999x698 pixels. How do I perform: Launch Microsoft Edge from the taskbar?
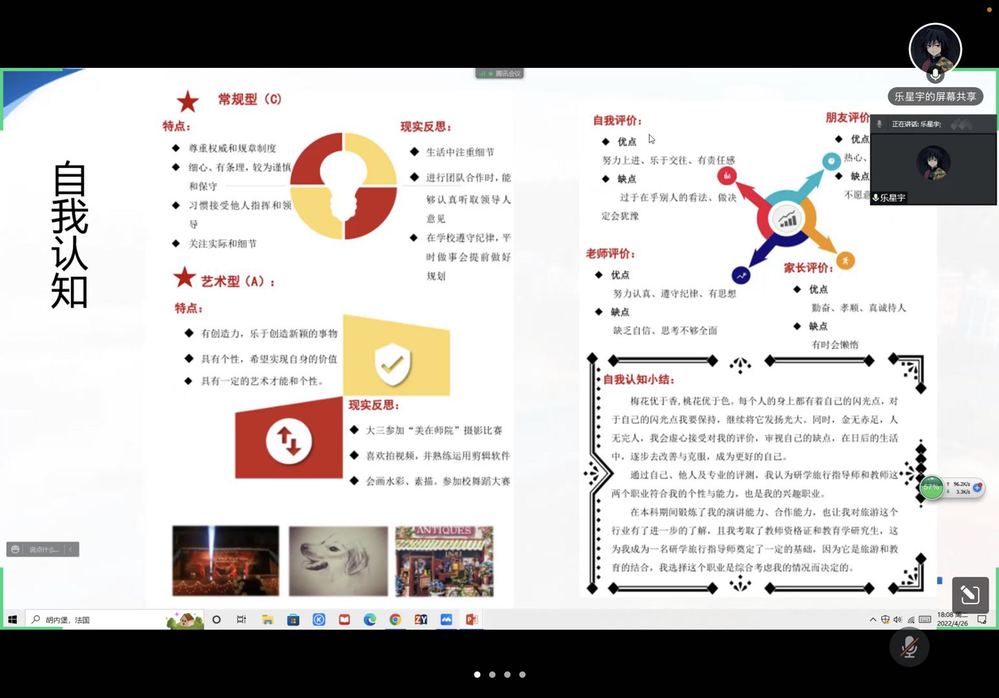[369, 620]
